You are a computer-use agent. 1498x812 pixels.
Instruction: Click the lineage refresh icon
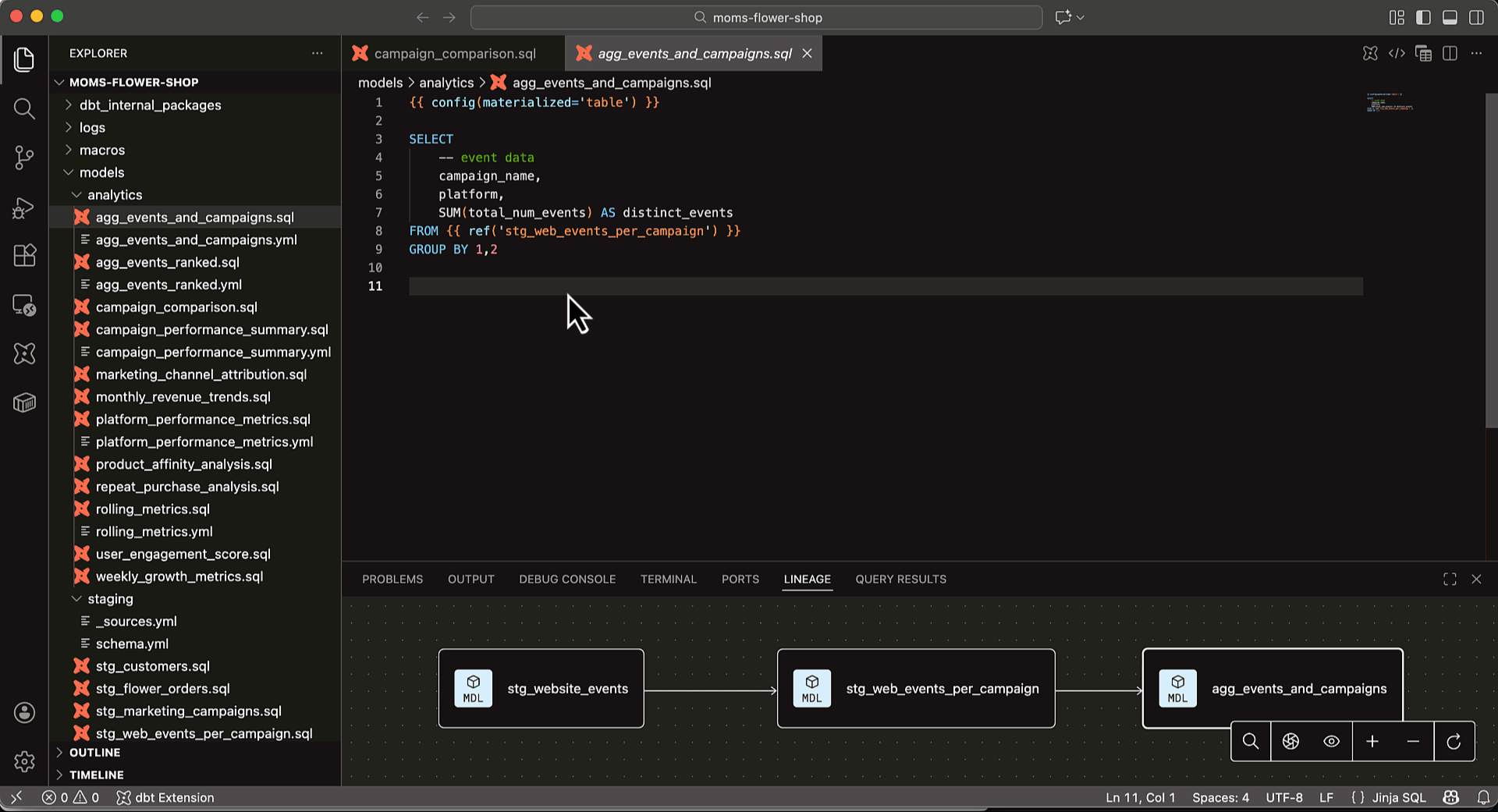pyautogui.click(x=1454, y=741)
